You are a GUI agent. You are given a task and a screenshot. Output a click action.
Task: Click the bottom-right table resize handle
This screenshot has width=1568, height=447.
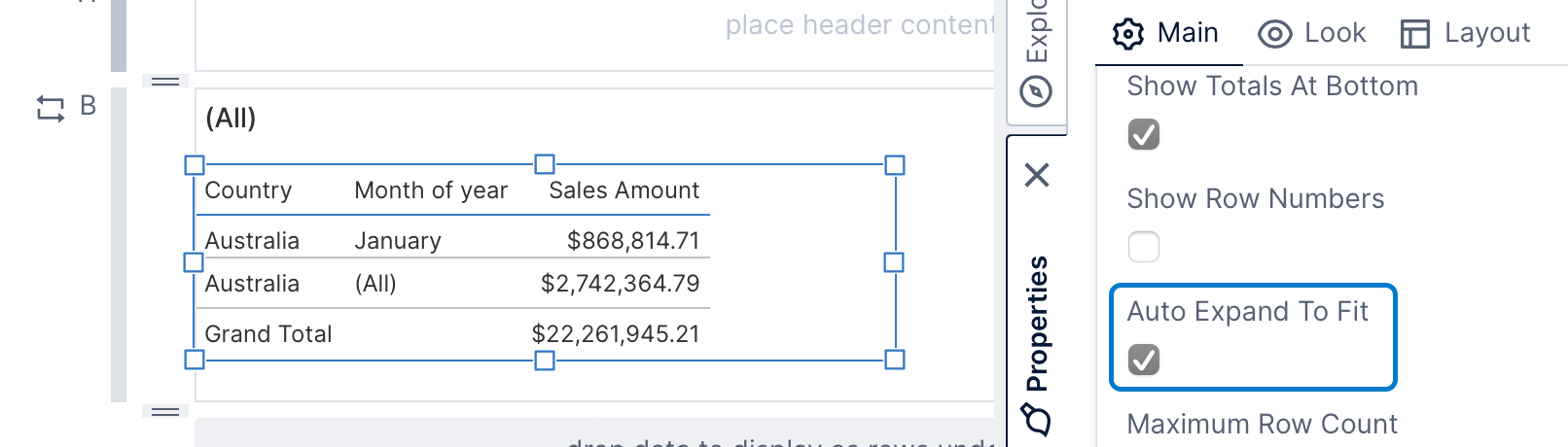895,360
